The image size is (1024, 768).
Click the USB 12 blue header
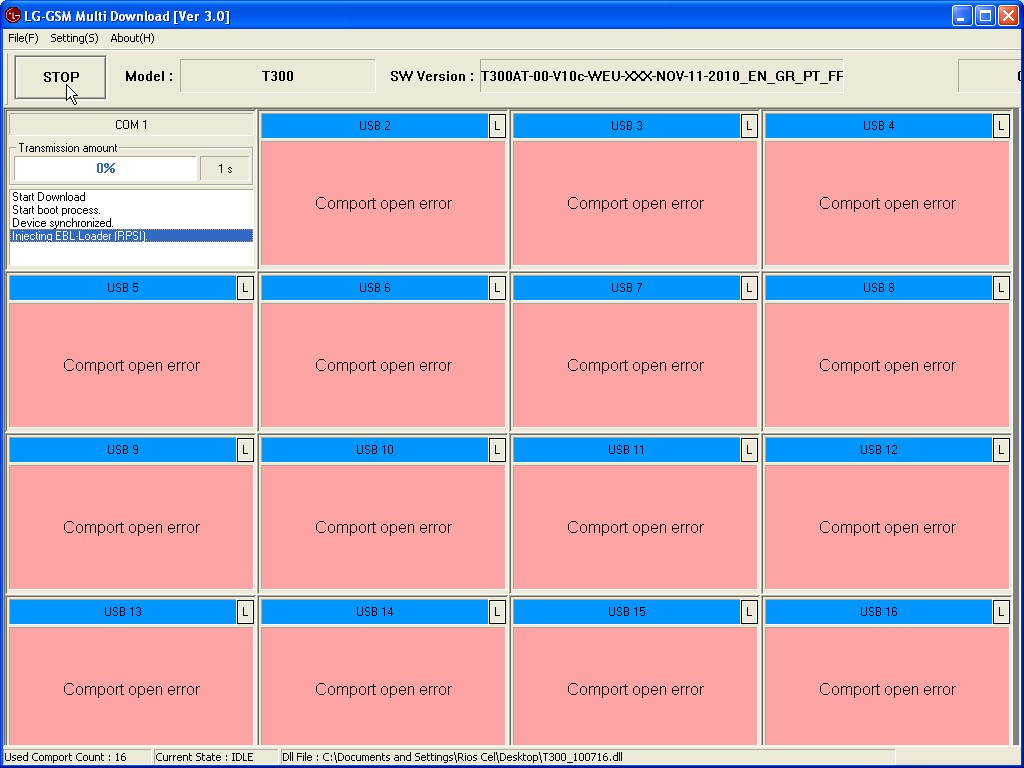click(x=878, y=450)
